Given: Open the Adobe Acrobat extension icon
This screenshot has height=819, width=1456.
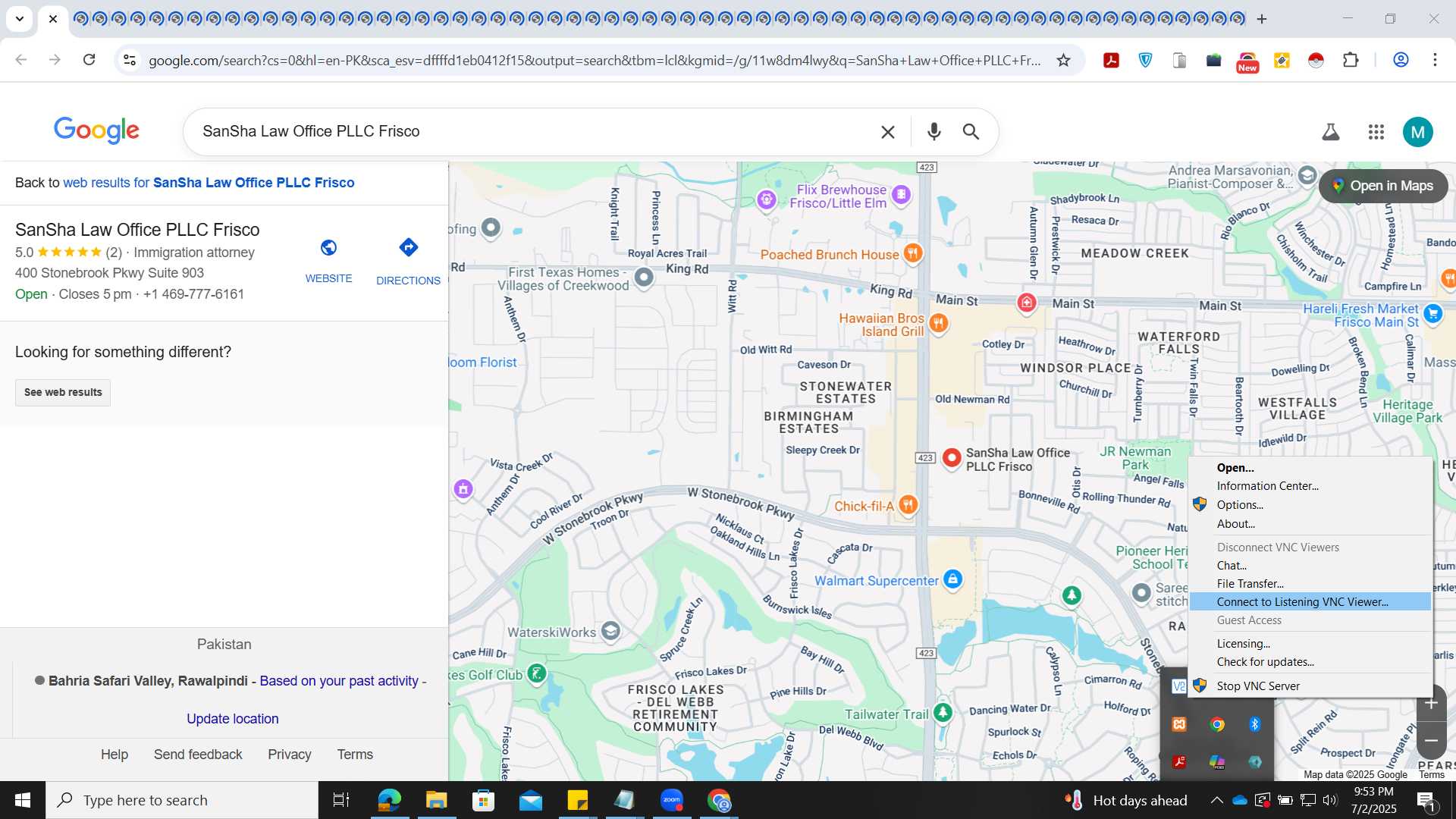Looking at the screenshot, I should tap(1111, 60).
